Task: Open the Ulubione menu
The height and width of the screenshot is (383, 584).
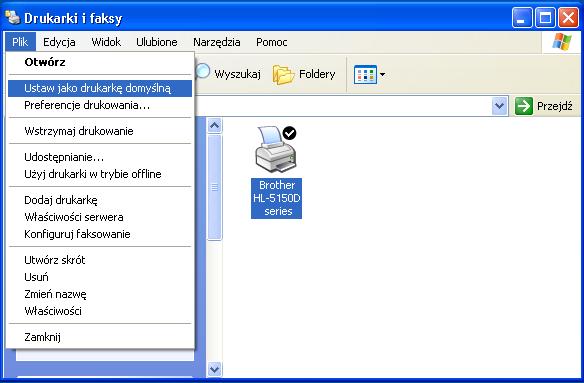Action: click(x=156, y=42)
